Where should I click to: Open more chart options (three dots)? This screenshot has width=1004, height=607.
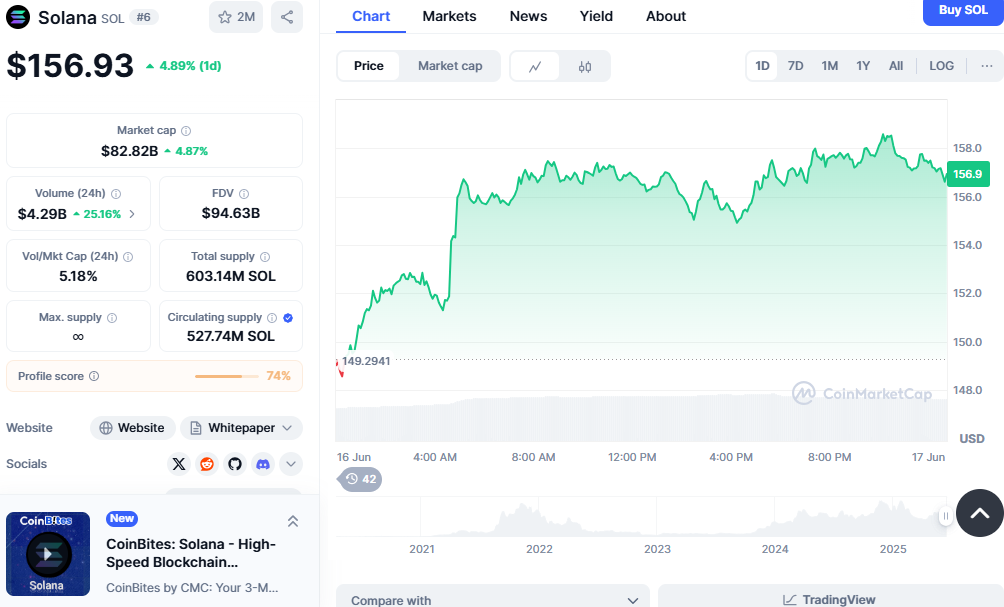click(987, 66)
